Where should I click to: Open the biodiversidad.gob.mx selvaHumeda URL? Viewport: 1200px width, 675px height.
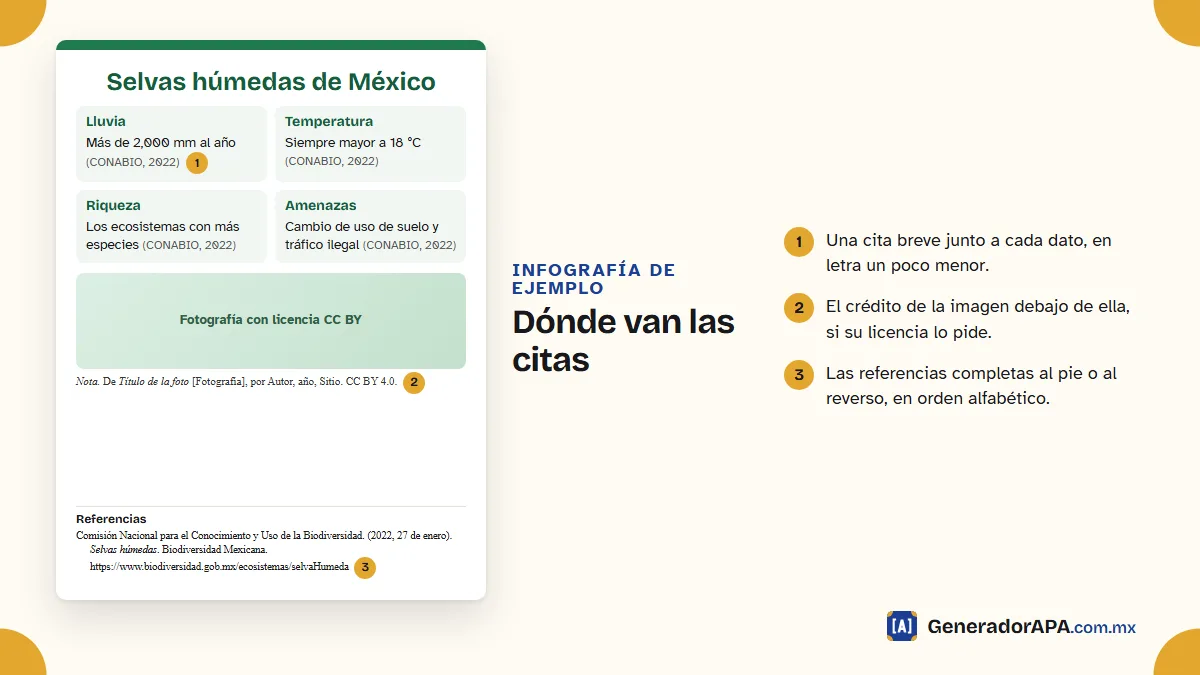219,567
